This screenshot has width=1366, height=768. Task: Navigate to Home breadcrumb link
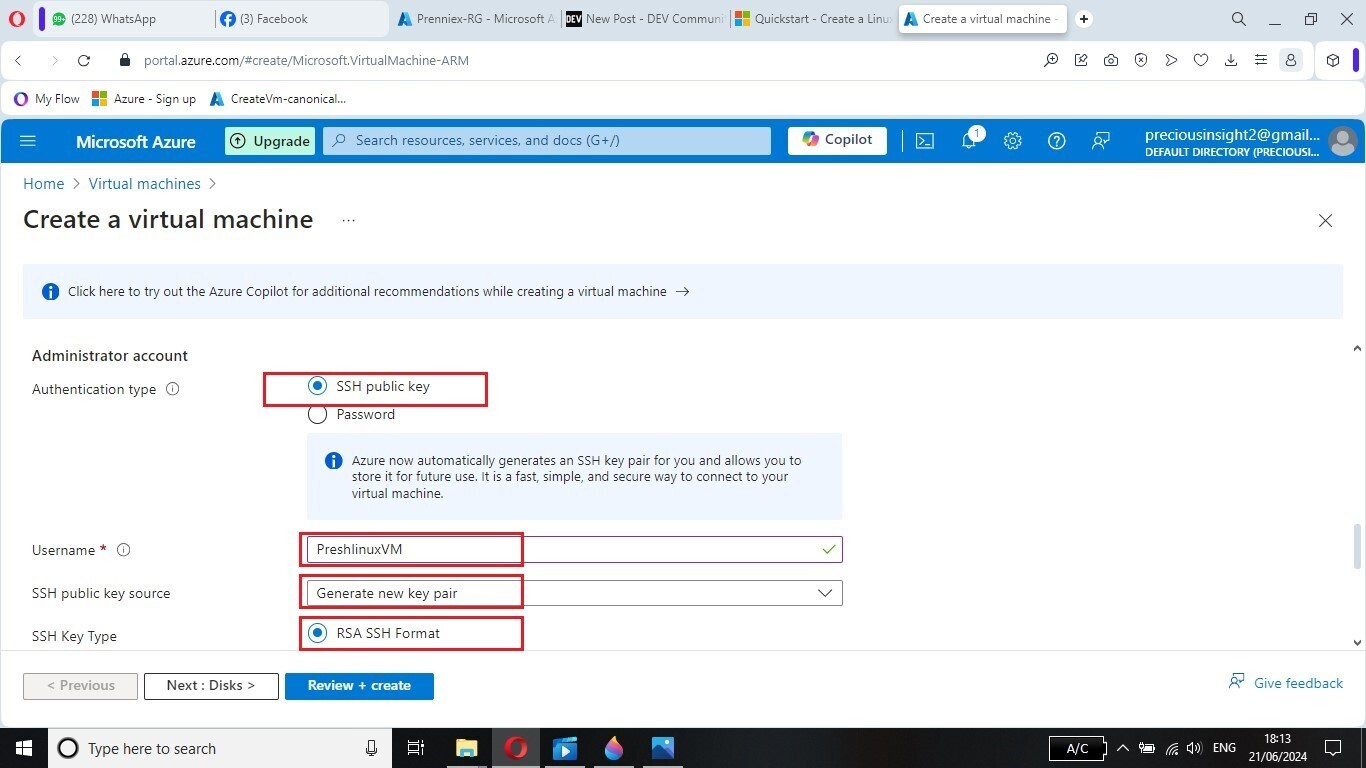pos(44,184)
